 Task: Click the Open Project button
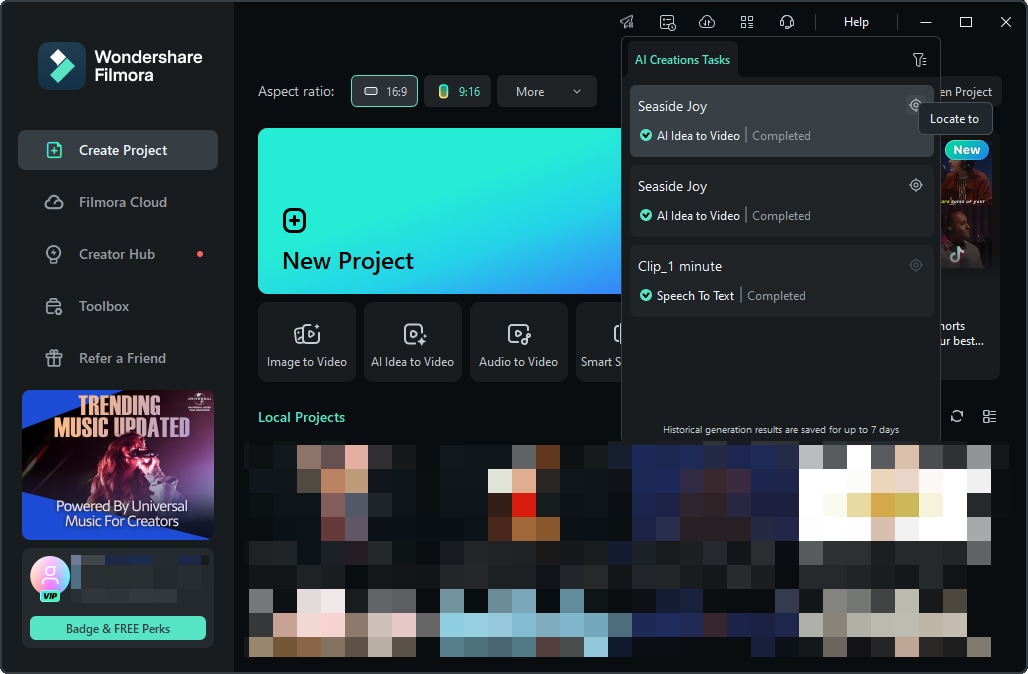pos(966,92)
